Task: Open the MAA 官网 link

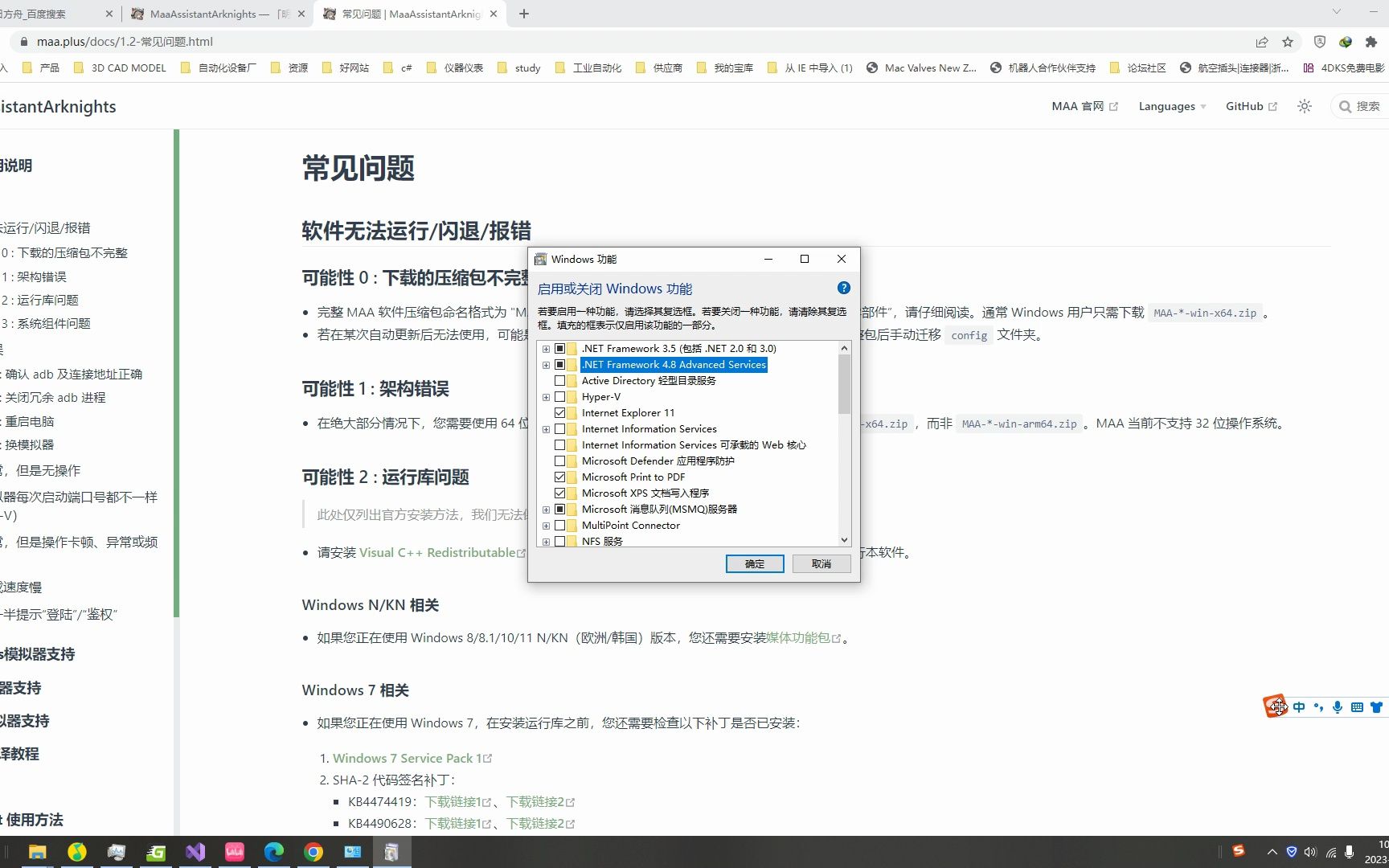Action: click(1084, 106)
